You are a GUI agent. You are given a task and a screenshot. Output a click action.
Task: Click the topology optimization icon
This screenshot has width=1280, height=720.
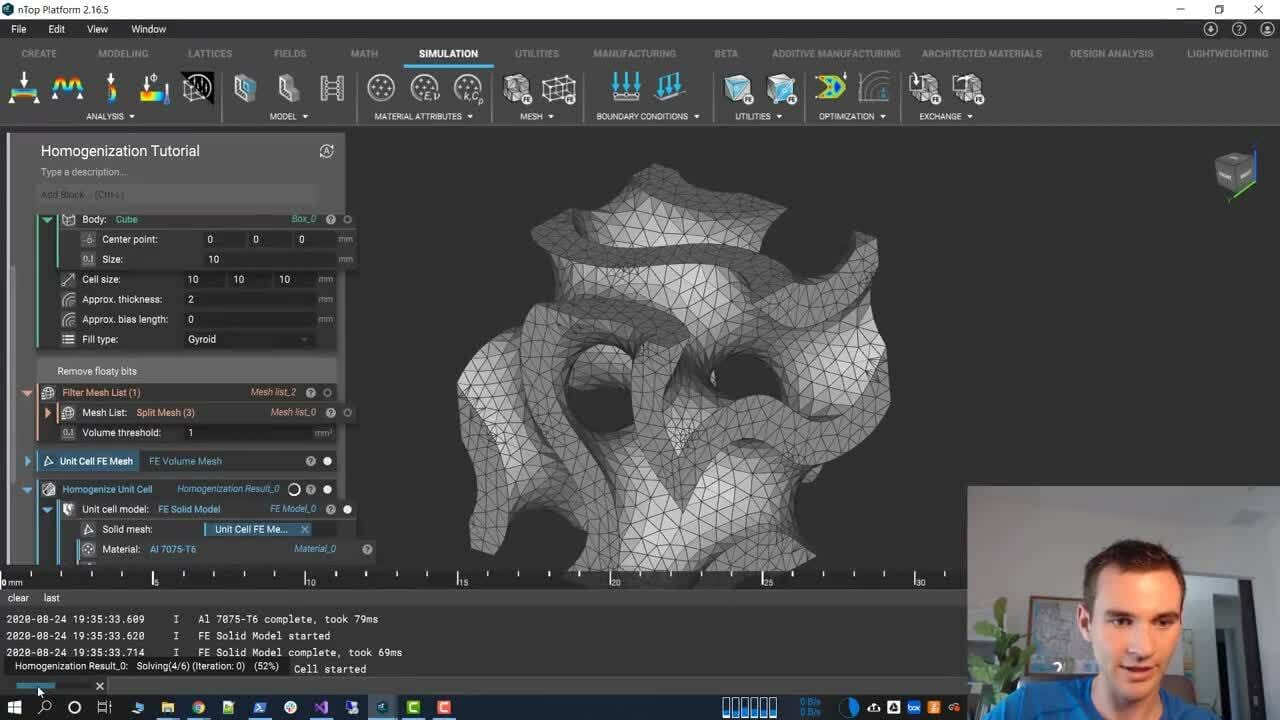pyautogui.click(x=830, y=88)
